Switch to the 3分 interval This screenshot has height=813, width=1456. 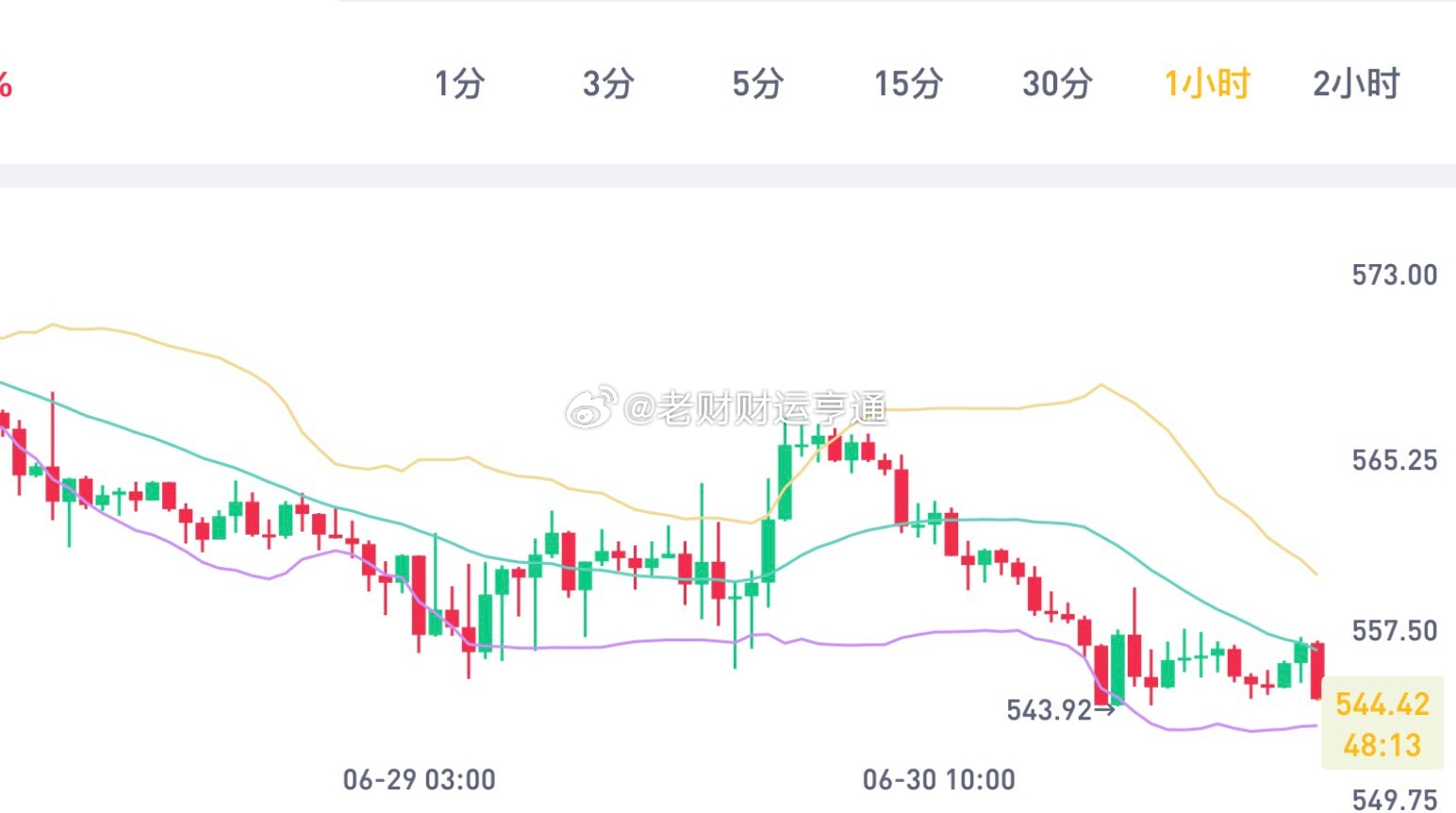(608, 84)
